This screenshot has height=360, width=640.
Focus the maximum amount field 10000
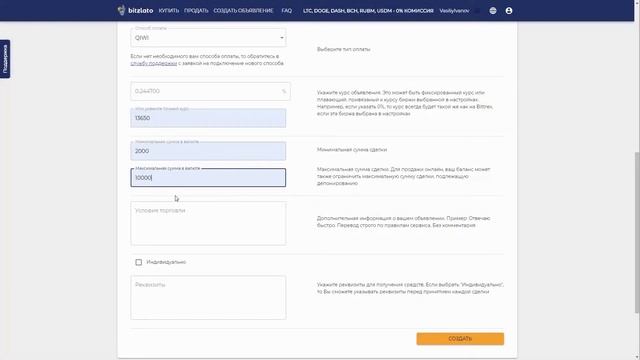(208, 178)
